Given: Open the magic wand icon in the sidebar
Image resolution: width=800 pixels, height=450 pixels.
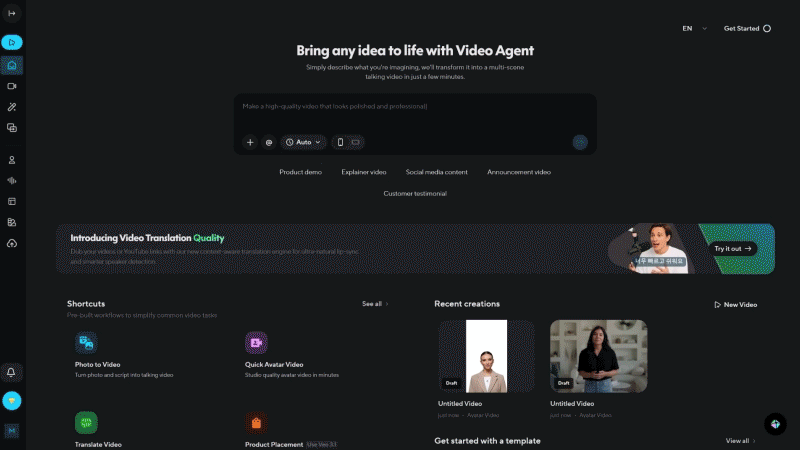Looking at the screenshot, I should point(12,107).
